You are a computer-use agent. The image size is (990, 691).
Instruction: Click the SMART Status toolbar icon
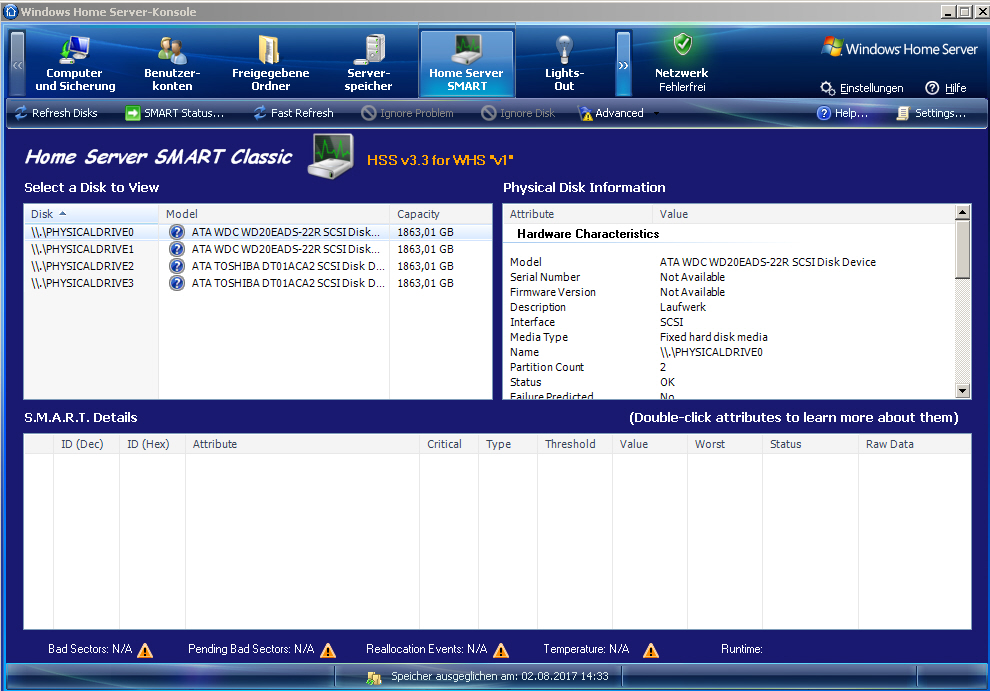pos(133,113)
